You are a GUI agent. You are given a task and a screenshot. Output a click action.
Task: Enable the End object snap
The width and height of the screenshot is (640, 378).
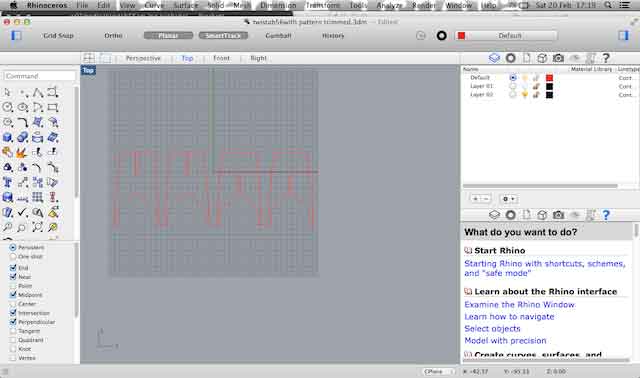point(13,268)
